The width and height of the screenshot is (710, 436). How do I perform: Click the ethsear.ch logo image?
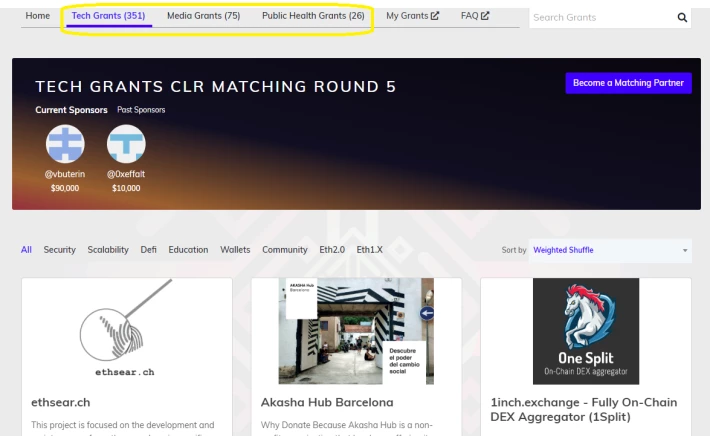(126, 330)
